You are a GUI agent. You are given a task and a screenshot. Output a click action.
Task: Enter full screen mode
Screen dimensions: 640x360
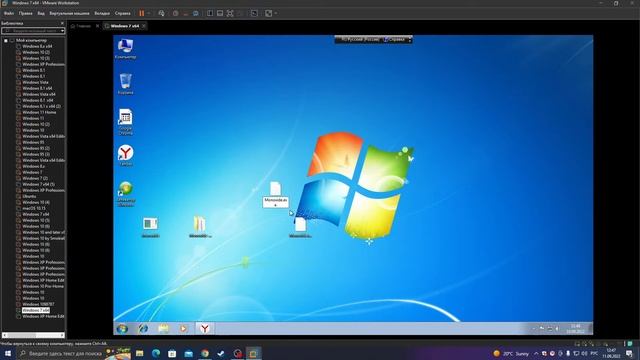pyautogui.click(x=230, y=13)
